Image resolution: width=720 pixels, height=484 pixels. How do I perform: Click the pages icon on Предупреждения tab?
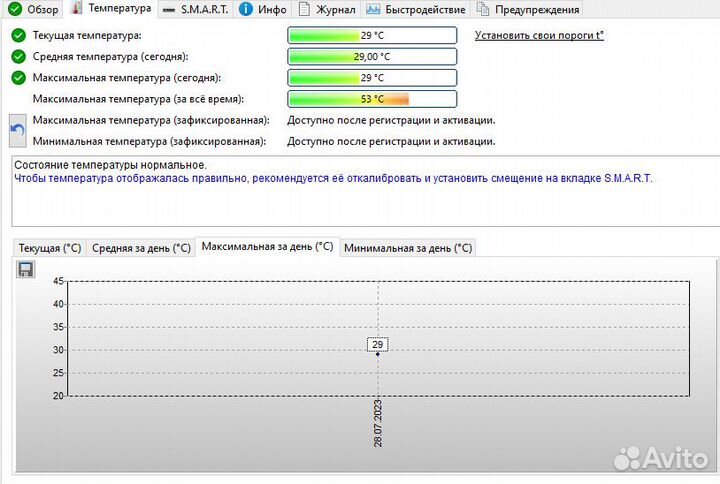click(483, 9)
